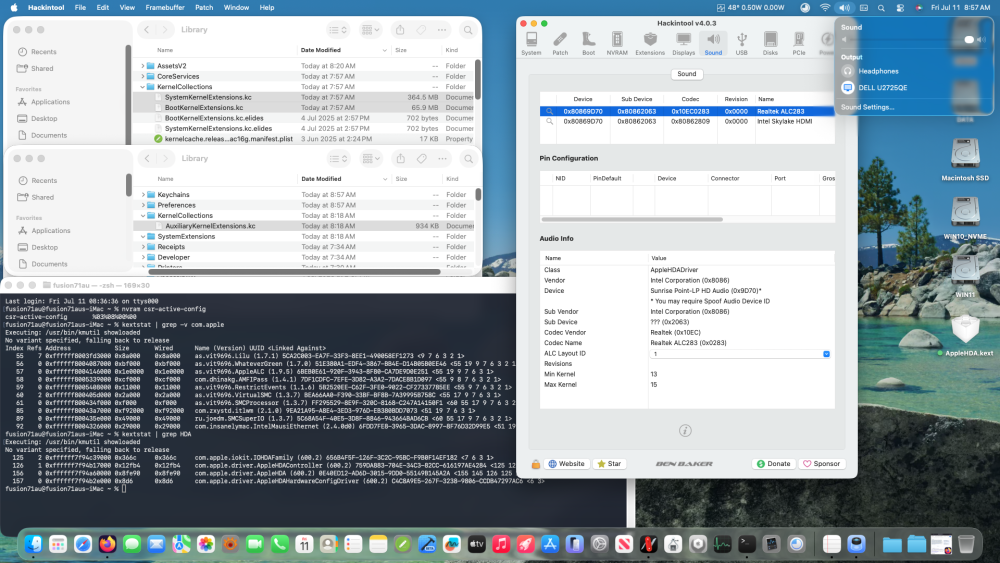Open the Patch tool in Hackintool

click(560, 43)
